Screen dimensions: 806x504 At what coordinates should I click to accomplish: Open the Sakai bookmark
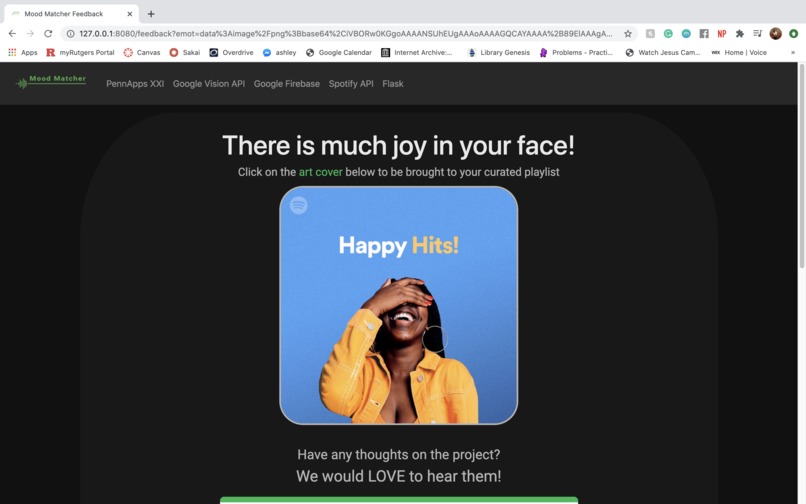(x=185, y=52)
